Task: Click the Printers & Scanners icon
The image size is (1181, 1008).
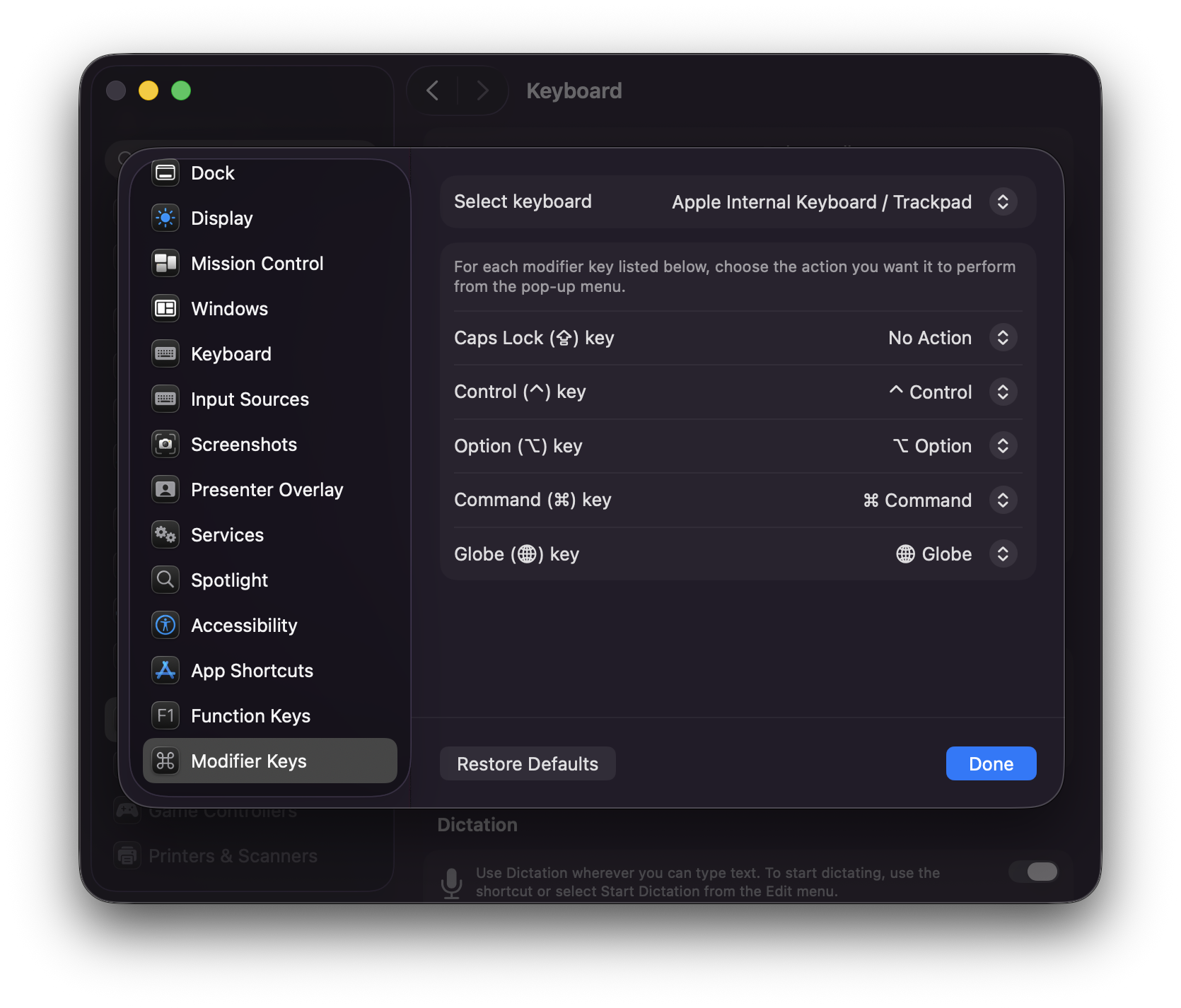Action: point(127,856)
